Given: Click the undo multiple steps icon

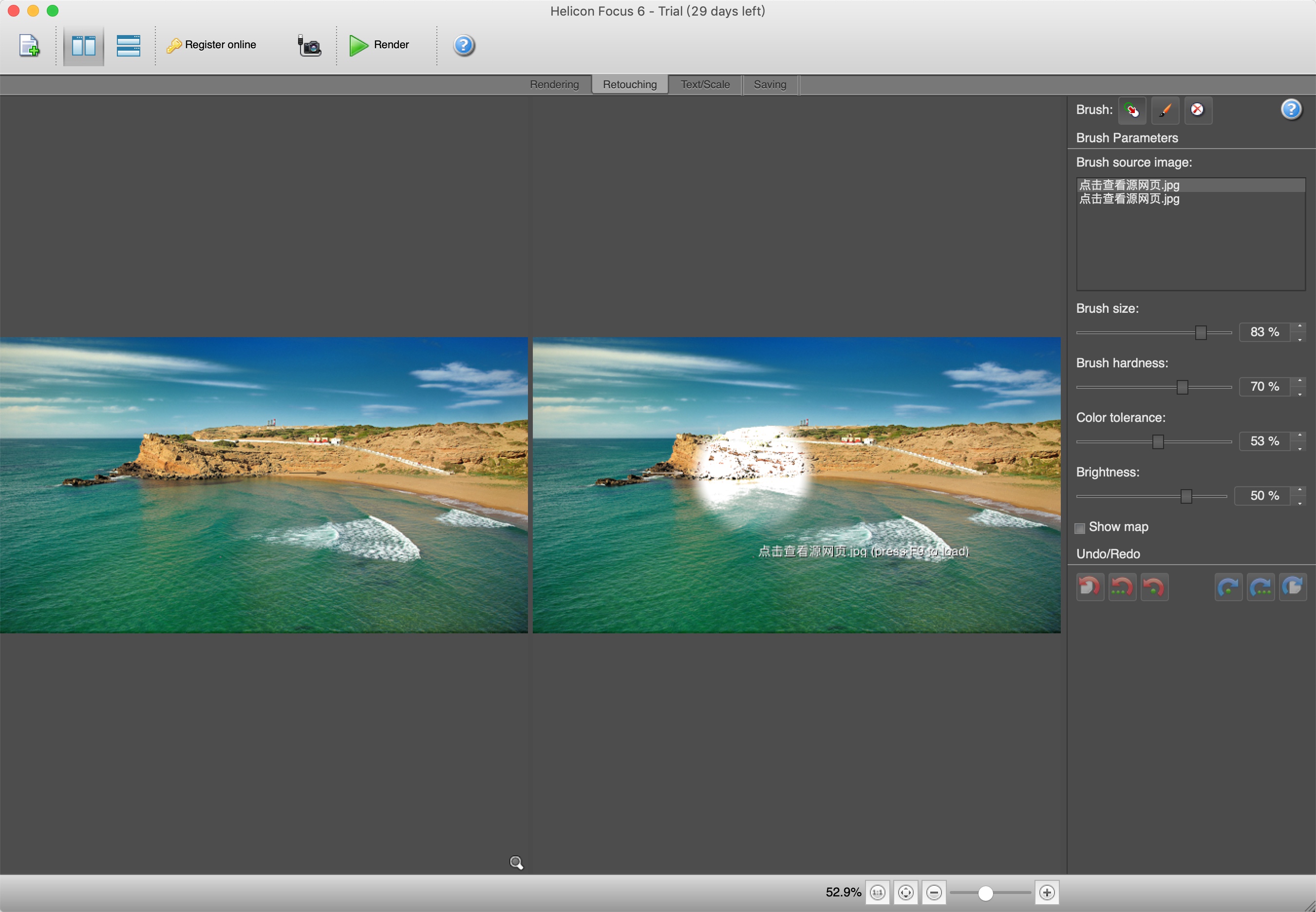Looking at the screenshot, I should point(1122,587).
